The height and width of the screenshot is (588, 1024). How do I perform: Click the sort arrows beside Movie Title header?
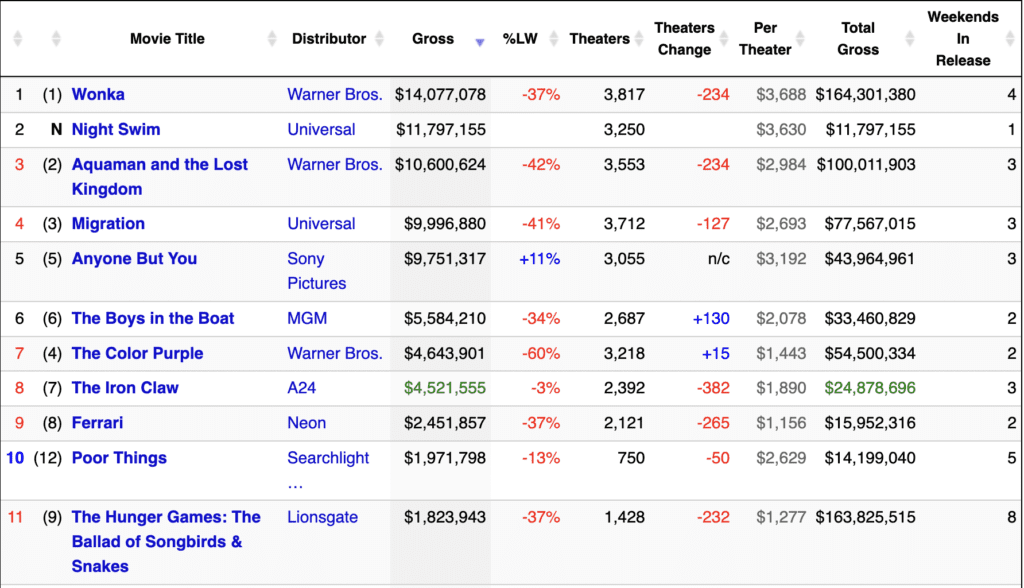click(272, 39)
